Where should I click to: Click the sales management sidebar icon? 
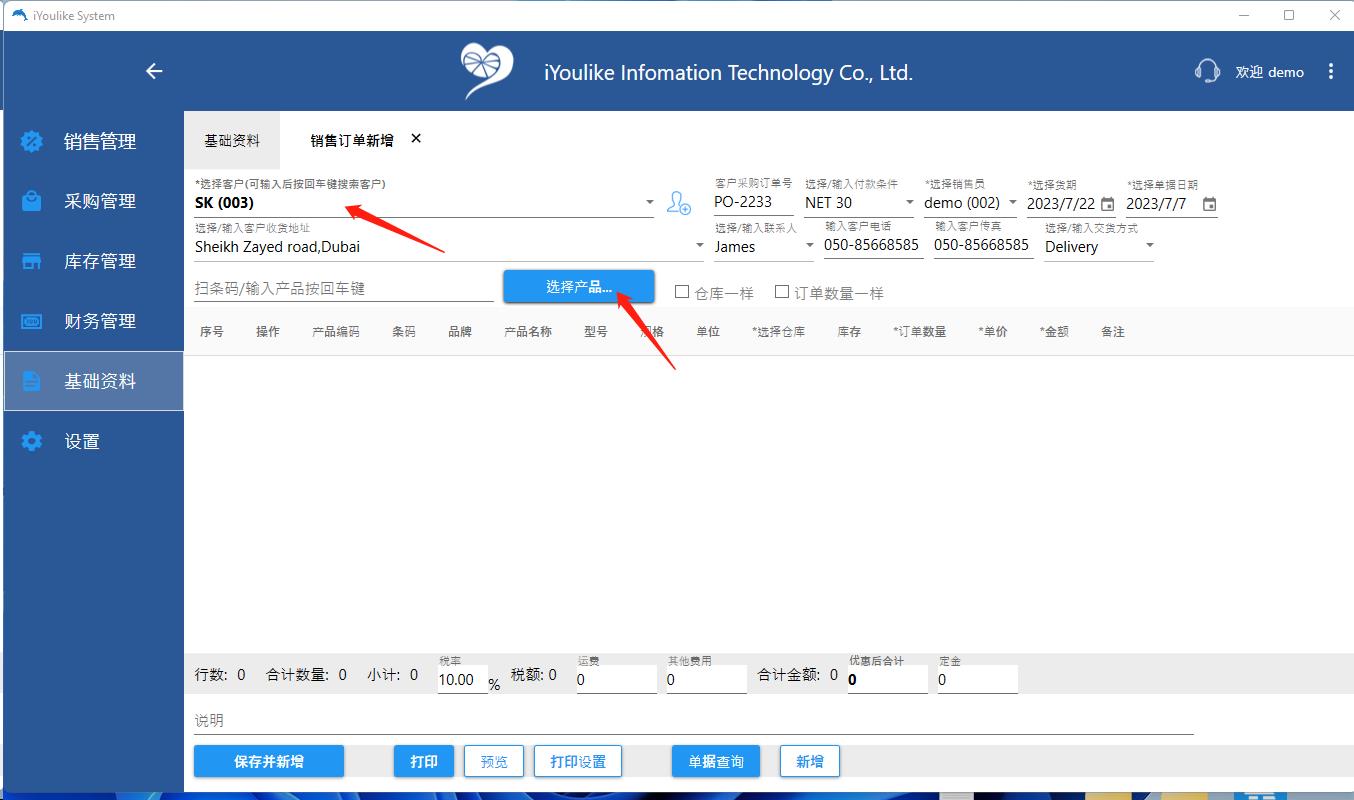[x=32, y=141]
